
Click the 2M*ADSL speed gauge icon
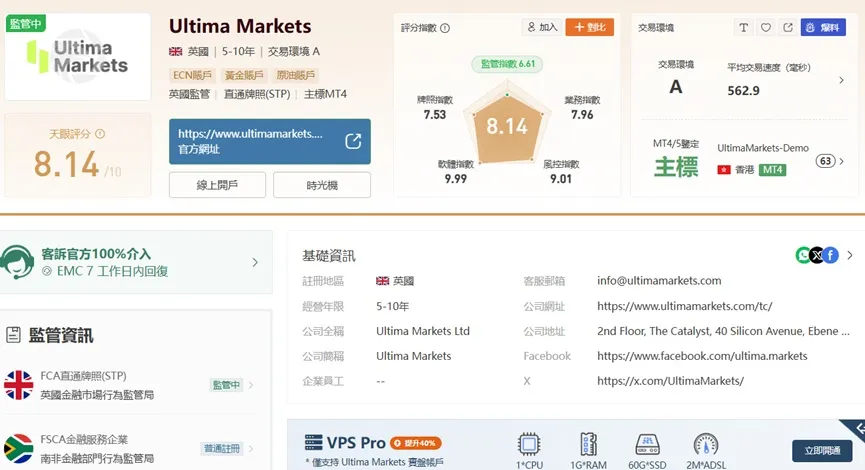[x=706, y=444]
